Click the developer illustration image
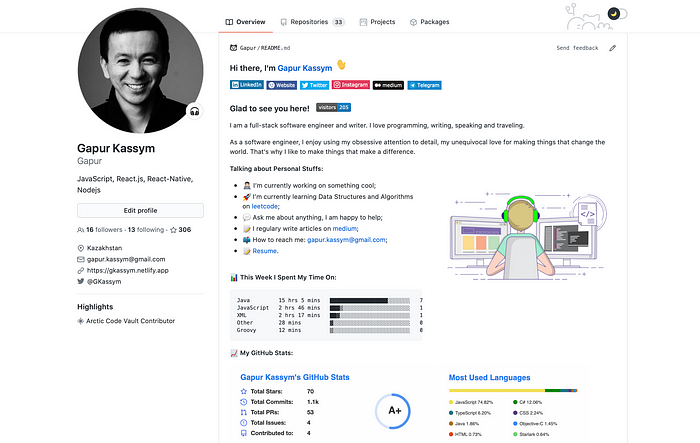Viewport: 700px width, 443px height. tap(527, 235)
